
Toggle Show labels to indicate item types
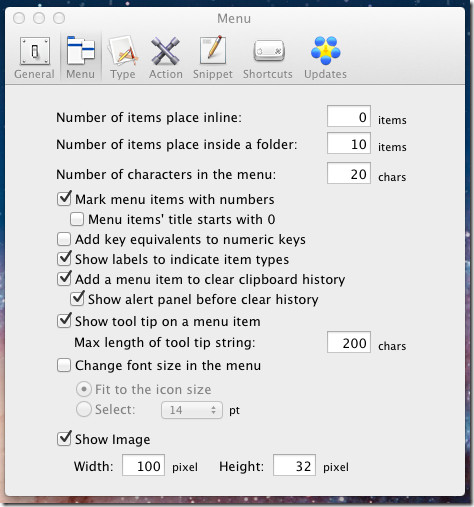tap(64, 259)
